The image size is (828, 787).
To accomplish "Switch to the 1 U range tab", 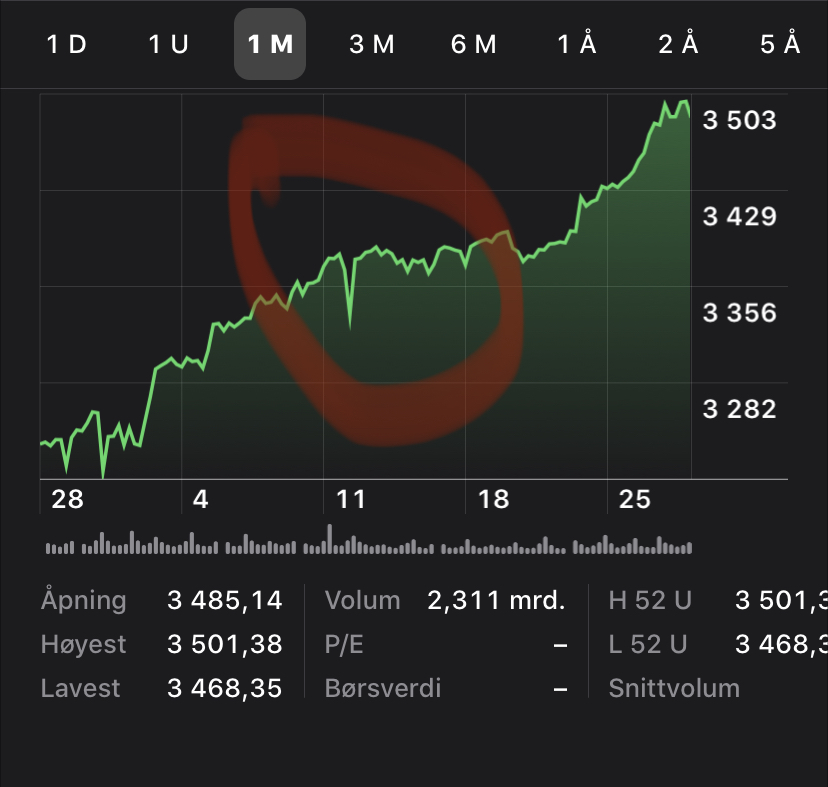I will 168,45.
